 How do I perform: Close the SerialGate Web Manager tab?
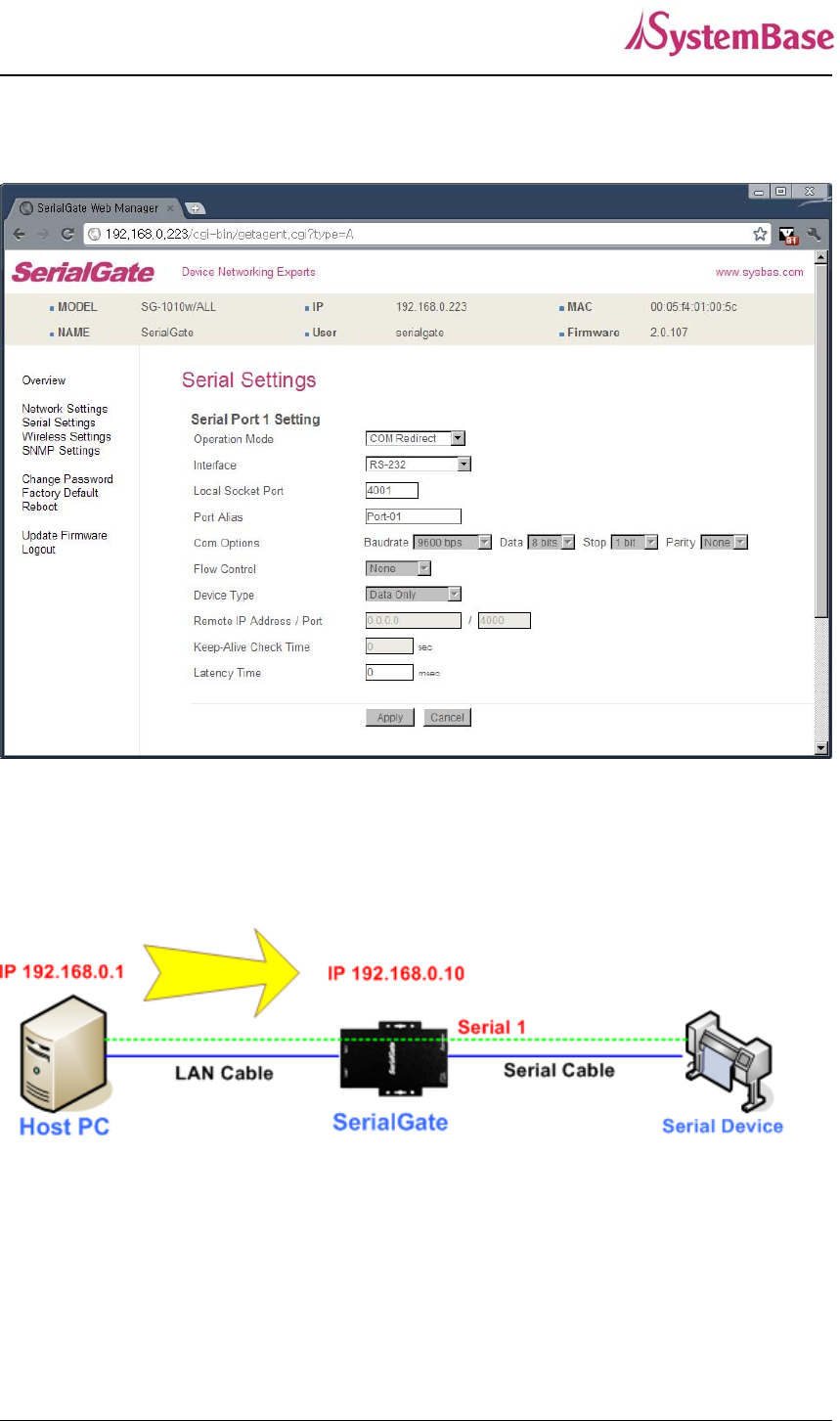[170, 208]
